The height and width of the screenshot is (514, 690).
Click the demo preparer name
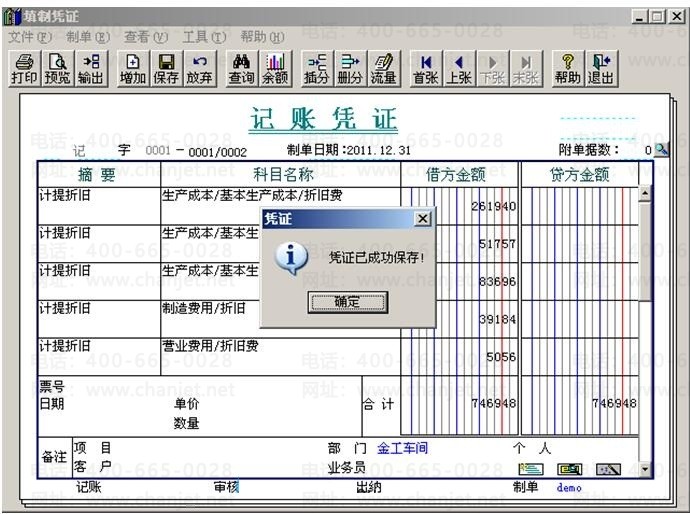(x=569, y=488)
